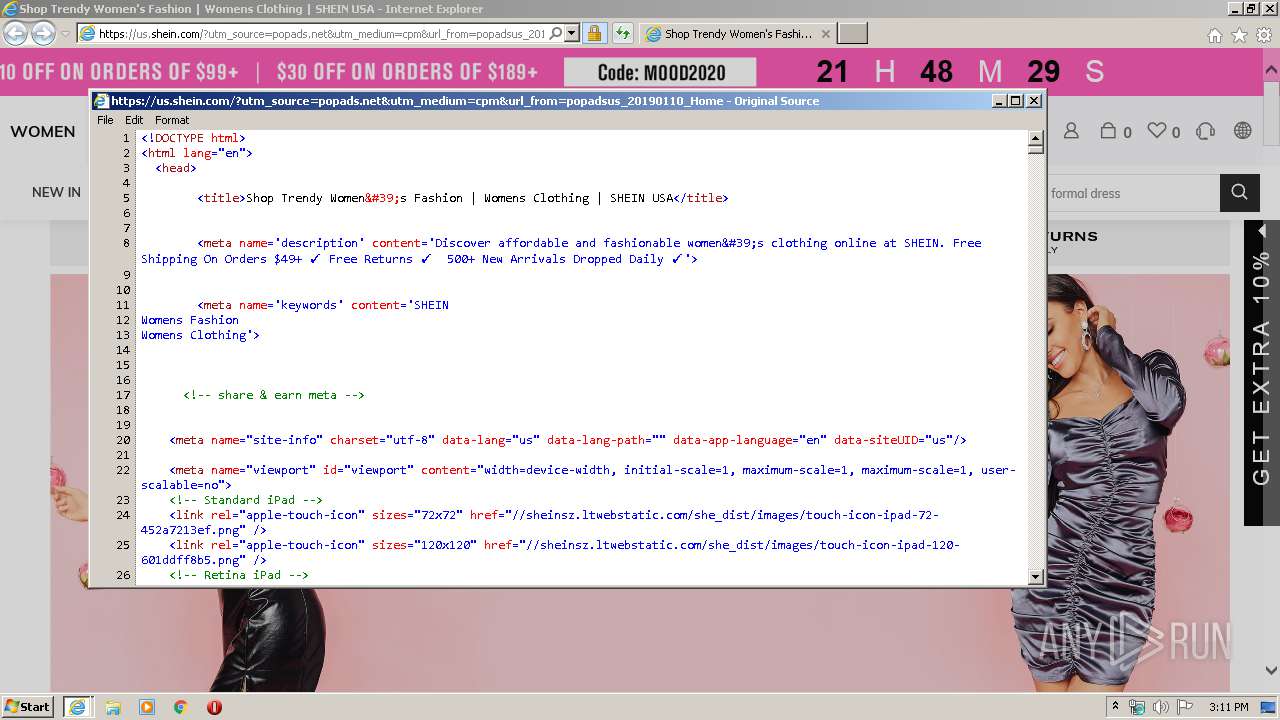Click SHEIN account user icon
1280x720 pixels.
click(x=1071, y=131)
